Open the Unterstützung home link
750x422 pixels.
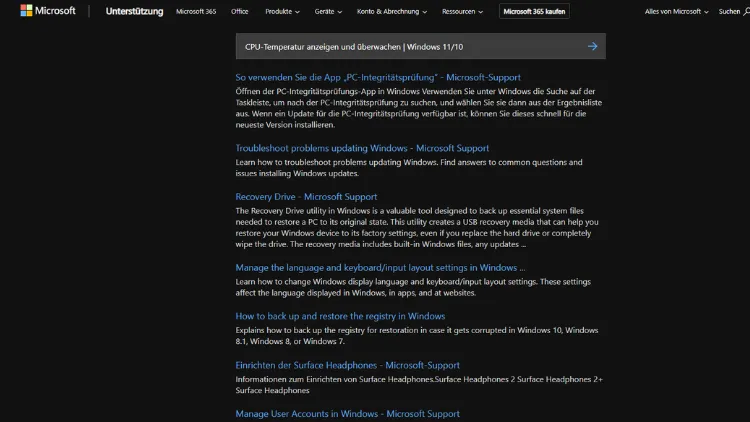(x=134, y=11)
